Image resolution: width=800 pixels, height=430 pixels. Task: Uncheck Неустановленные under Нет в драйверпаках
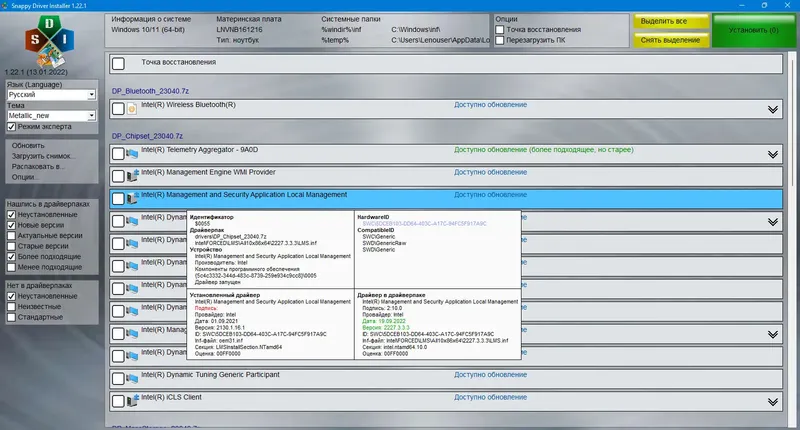click(x=11, y=296)
